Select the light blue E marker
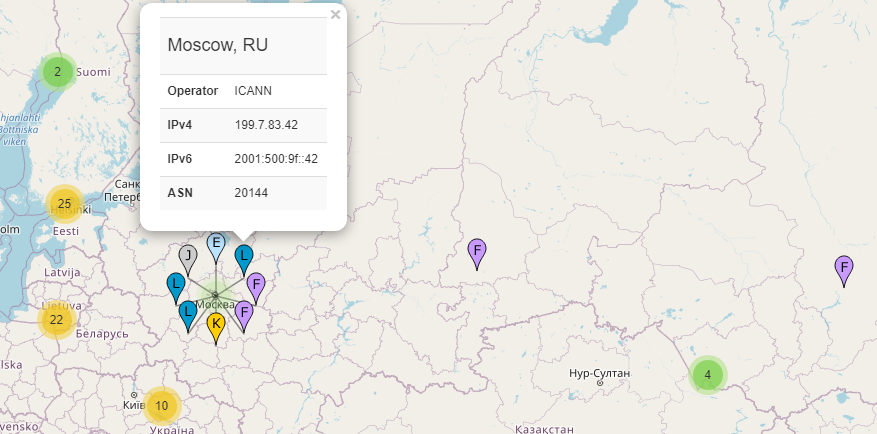 point(216,244)
